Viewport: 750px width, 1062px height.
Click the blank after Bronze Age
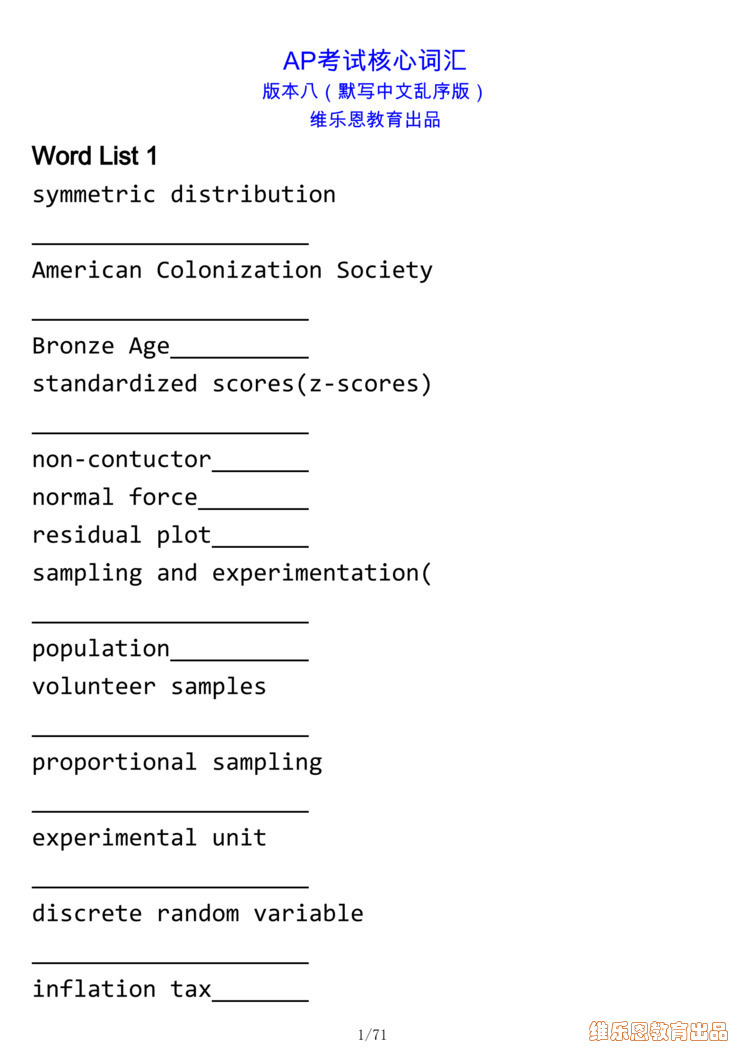tap(239, 354)
